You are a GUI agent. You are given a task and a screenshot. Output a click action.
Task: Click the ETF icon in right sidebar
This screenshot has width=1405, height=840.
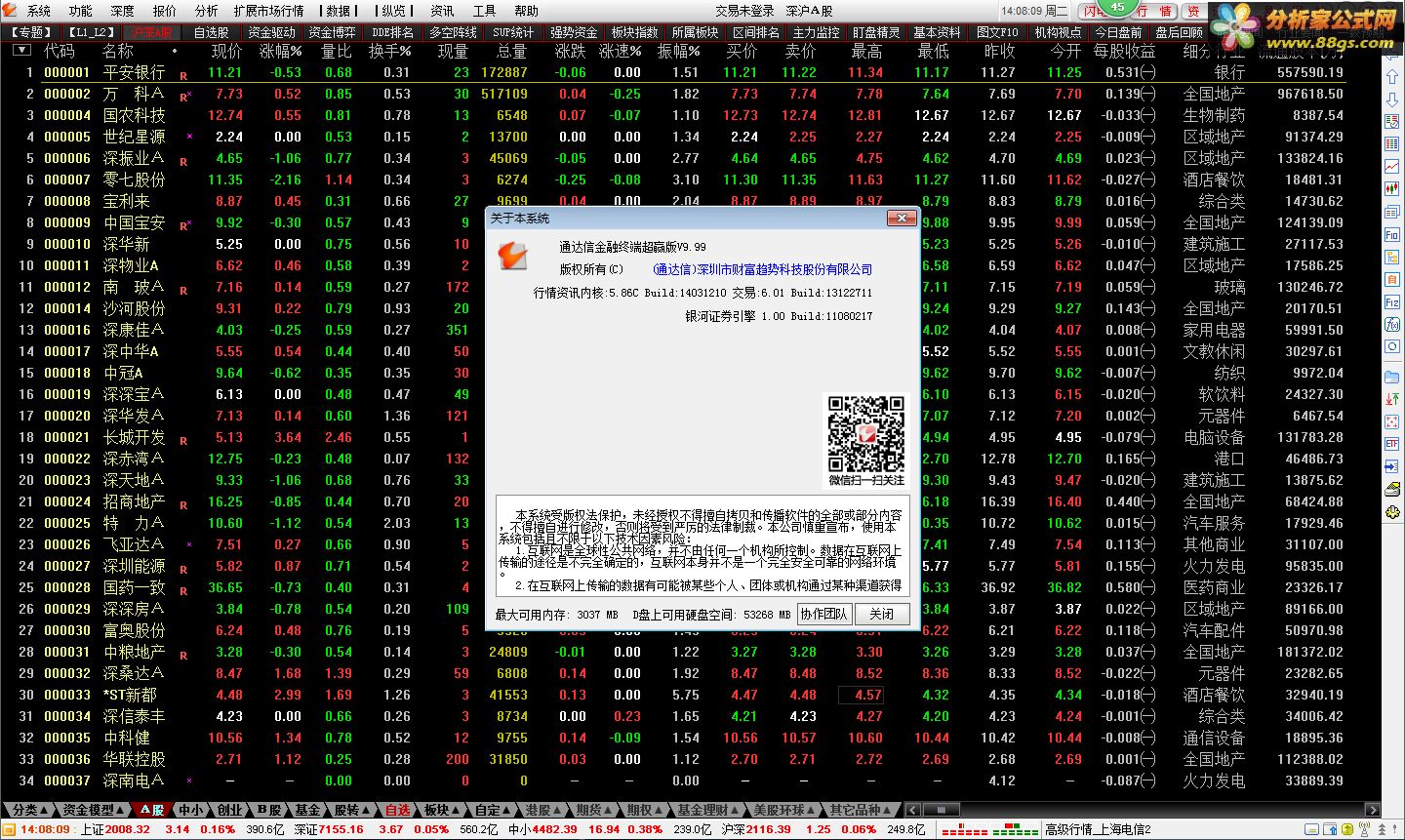(x=1392, y=443)
